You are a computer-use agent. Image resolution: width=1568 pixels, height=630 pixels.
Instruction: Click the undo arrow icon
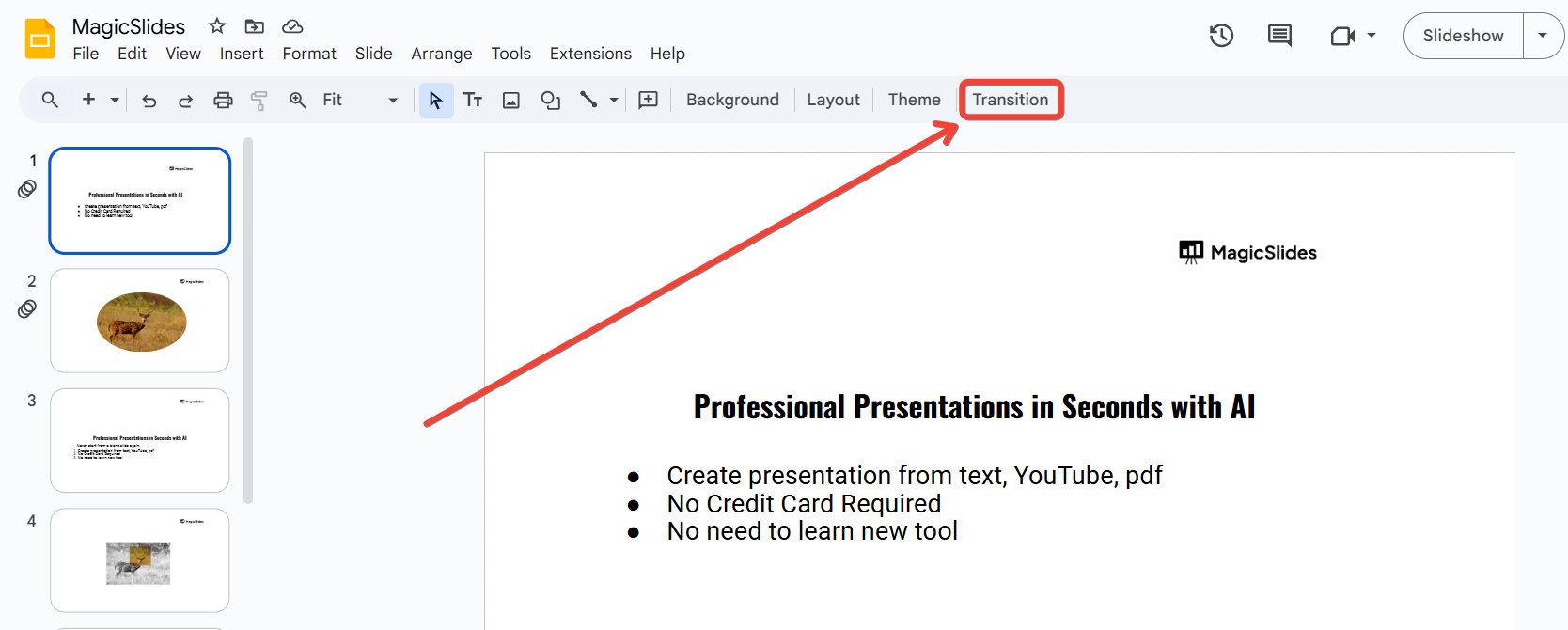point(149,100)
